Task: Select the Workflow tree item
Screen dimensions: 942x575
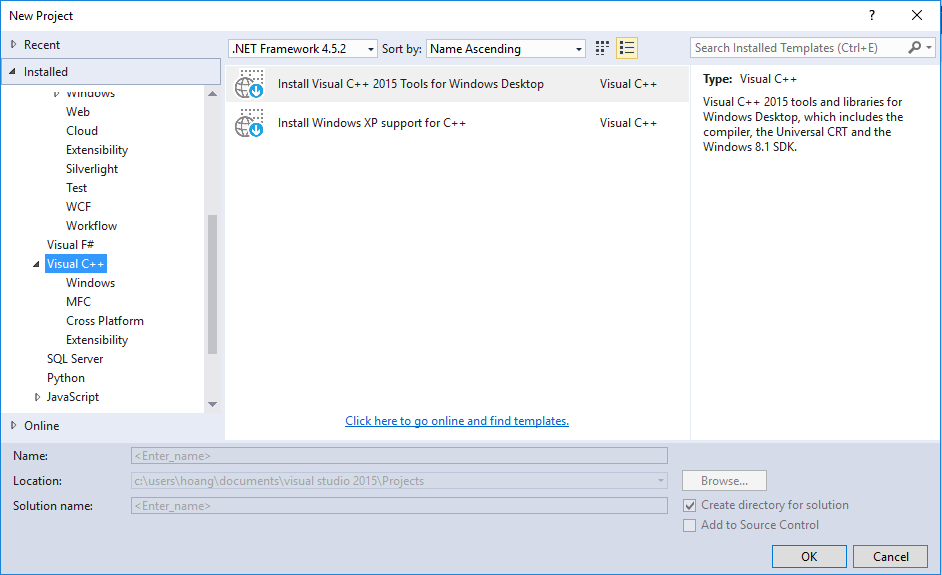Action: pyautogui.click(x=91, y=226)
